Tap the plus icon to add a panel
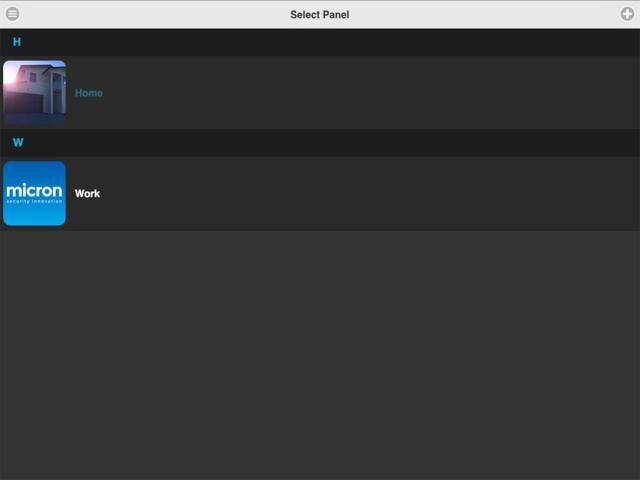640x480 pixels. tap(627, 14)
